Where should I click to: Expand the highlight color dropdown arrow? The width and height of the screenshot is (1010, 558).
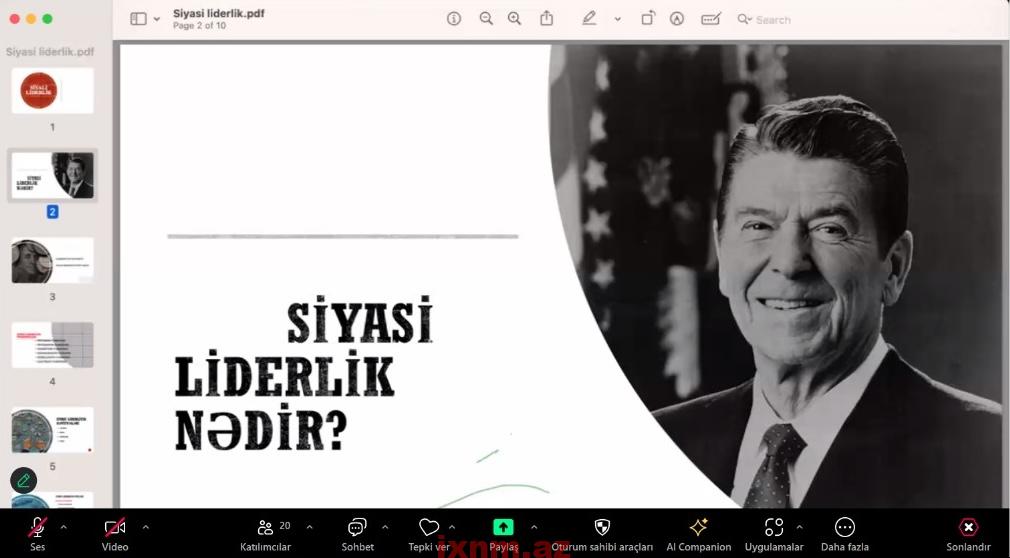point(617,19)
